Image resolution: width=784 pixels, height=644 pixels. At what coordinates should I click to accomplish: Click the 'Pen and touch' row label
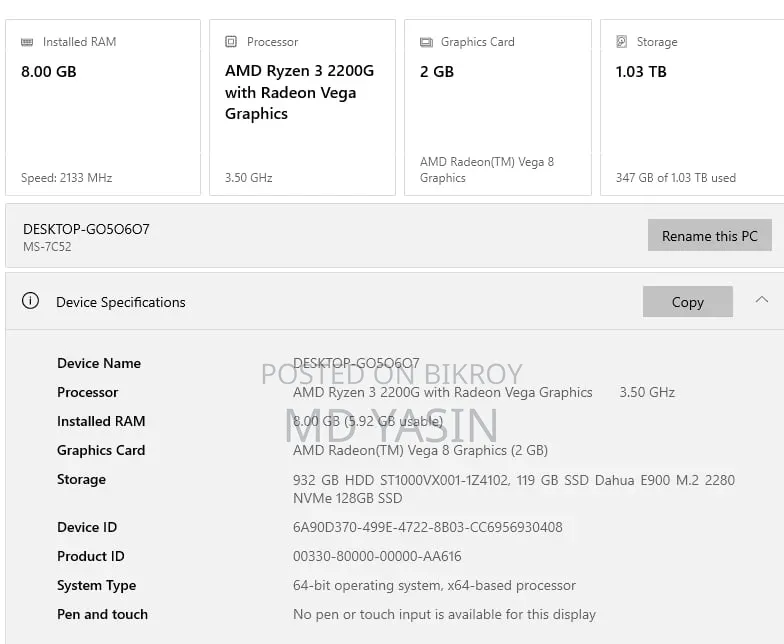point(102,614)
